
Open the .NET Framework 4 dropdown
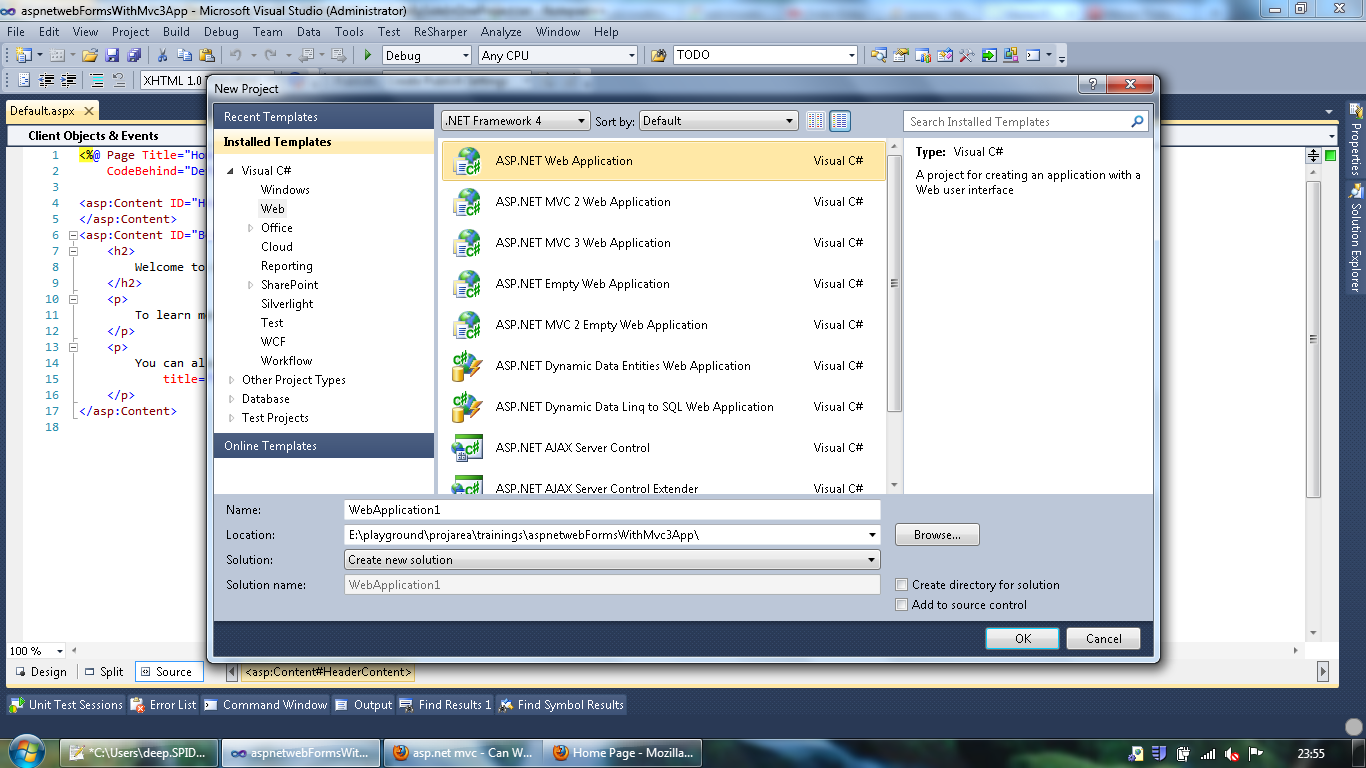tap(516, 121)
